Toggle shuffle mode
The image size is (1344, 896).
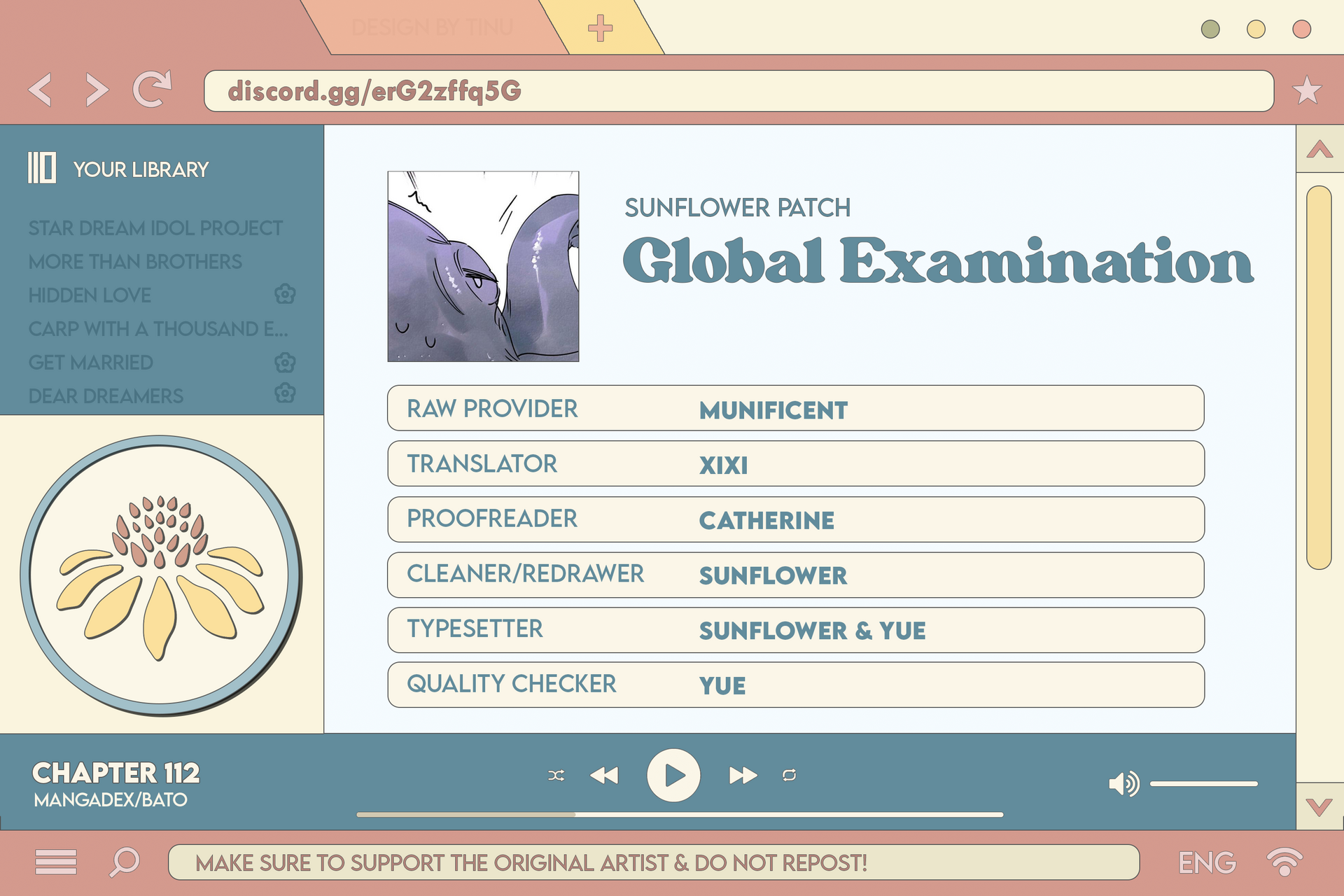(556, 776)
